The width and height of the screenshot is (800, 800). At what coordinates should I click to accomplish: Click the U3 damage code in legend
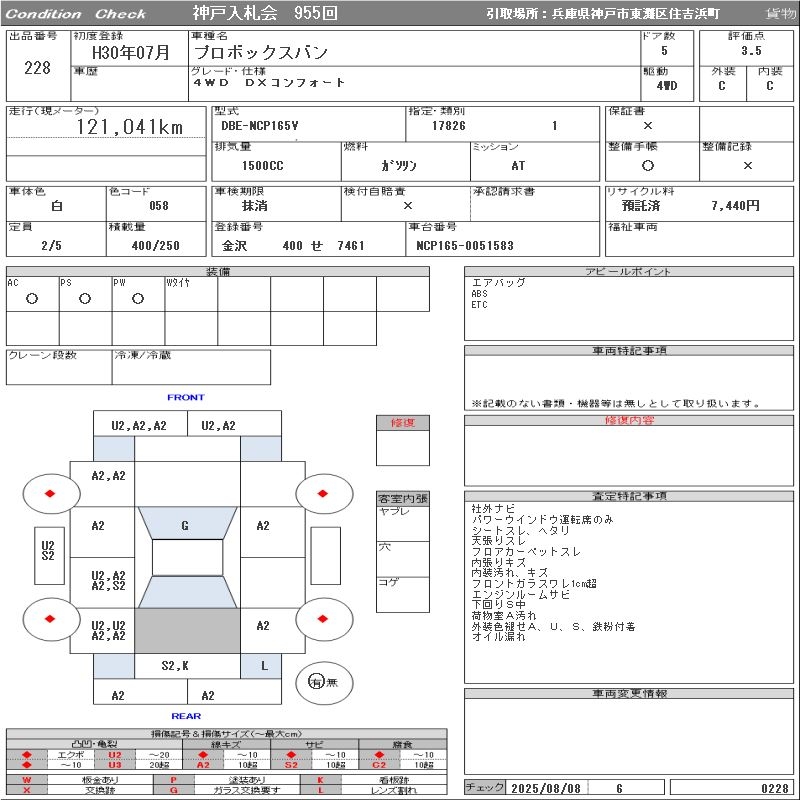(x=114, y=765)
